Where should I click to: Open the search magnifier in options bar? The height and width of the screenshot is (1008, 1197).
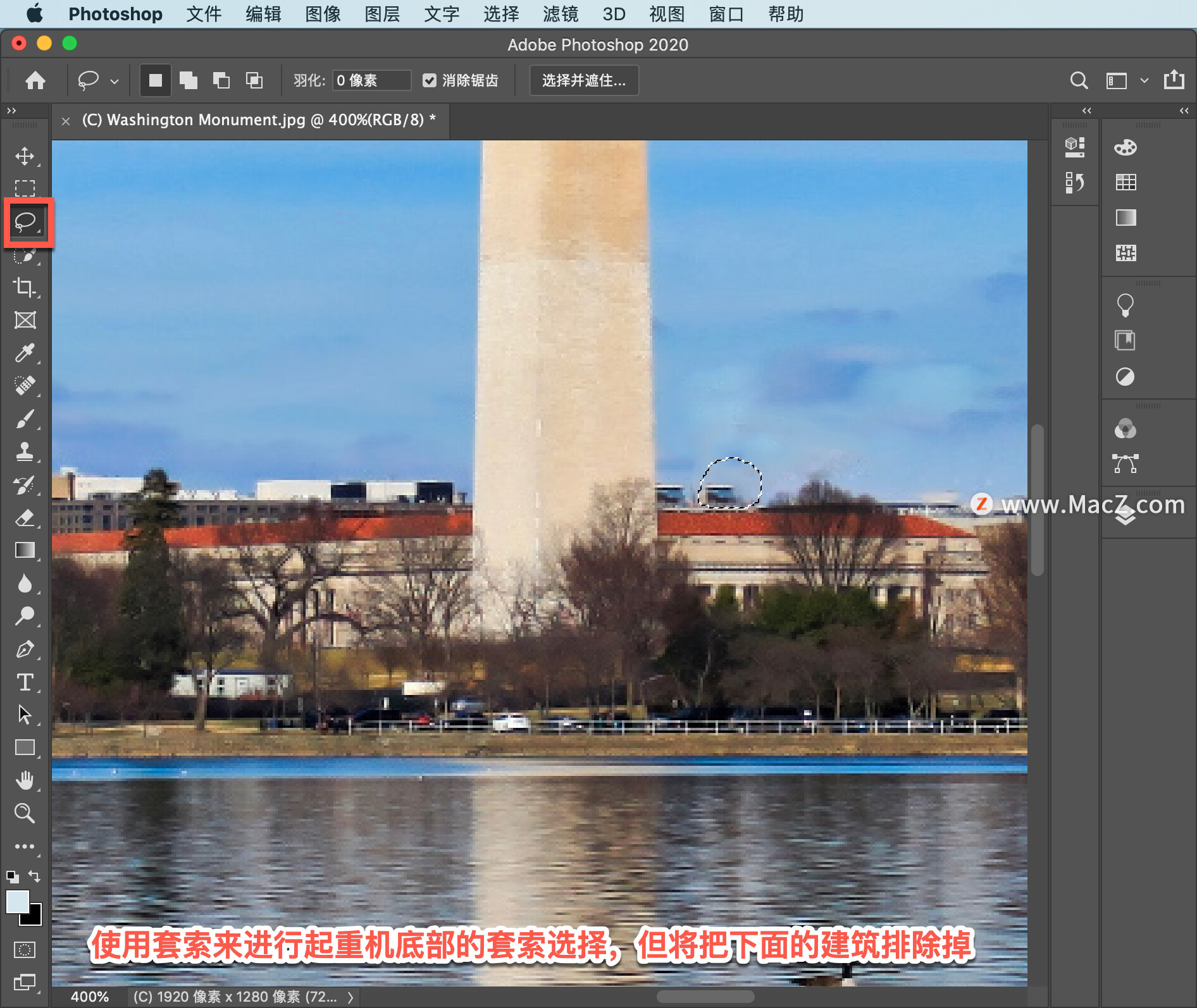1079,80
